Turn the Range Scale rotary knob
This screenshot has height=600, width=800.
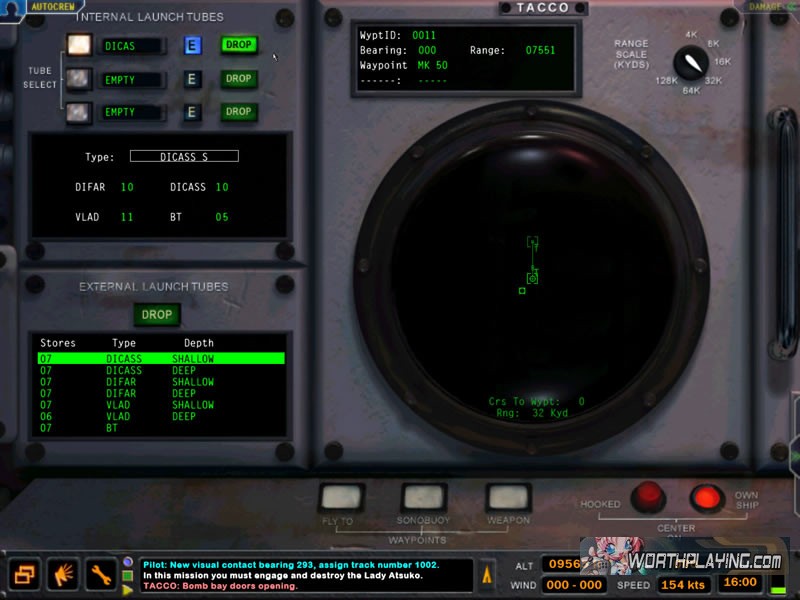(690, 64)
